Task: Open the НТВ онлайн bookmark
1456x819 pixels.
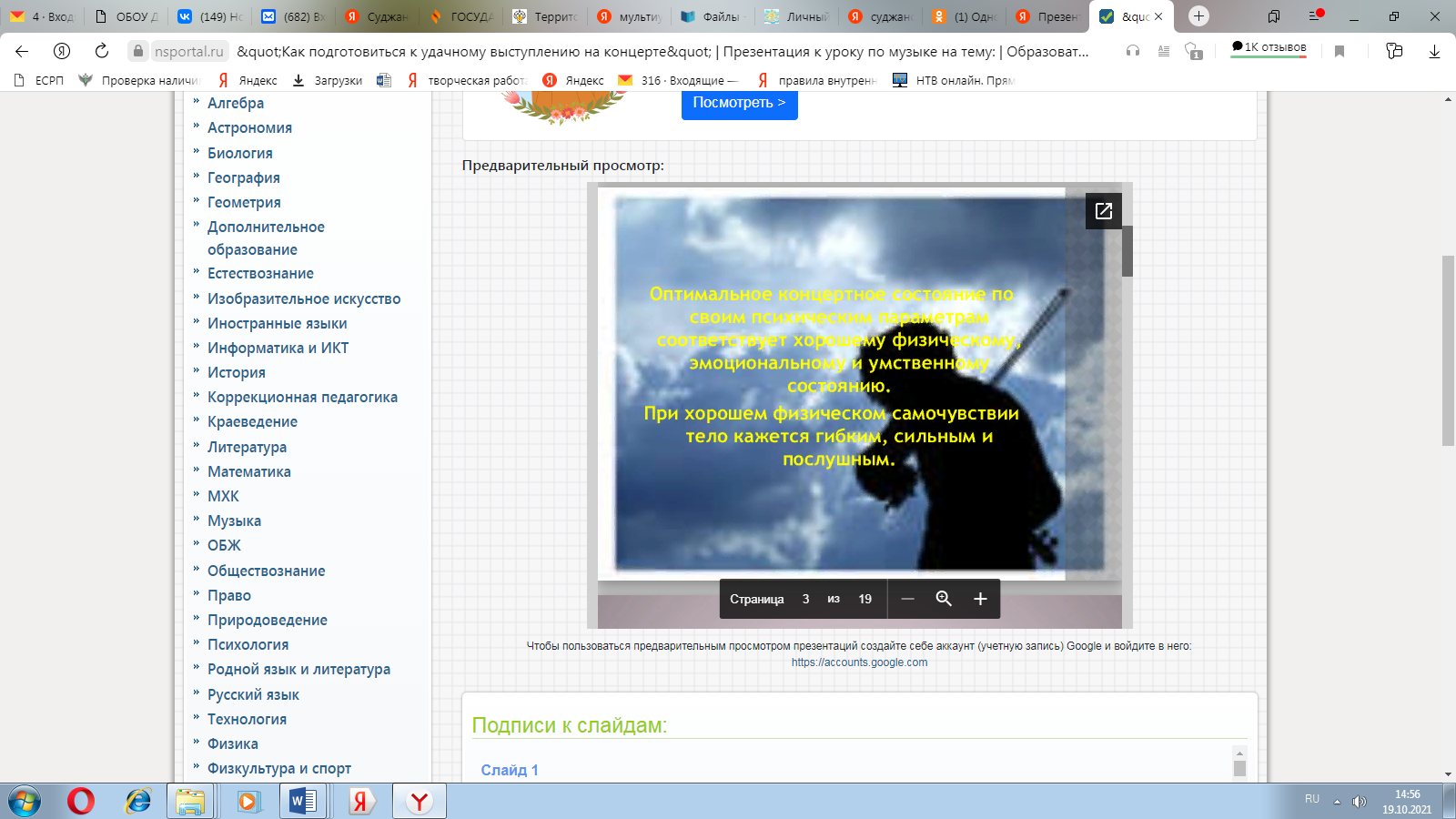Action: point(954,80)
